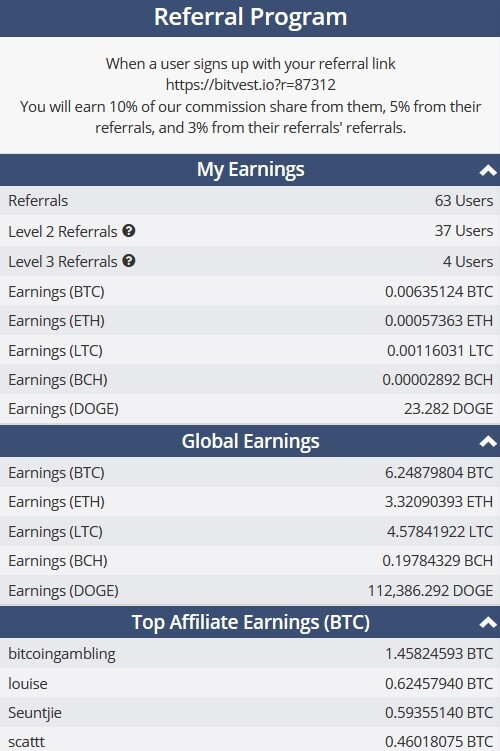Click affiliate name bitcoingambling
Image resolution: width=500 pixels, height=751 pixels.
coord(62,654)
